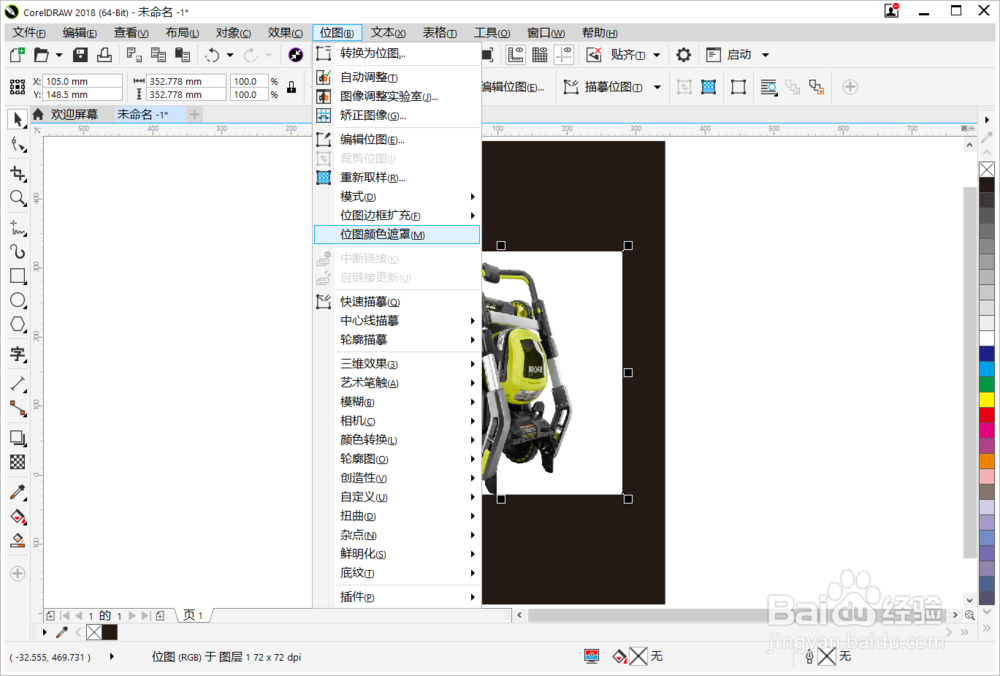Click 快速描摹 in the menu
Image resolution: width=1000 pixels, height=676 pixels.
point(397,301)
